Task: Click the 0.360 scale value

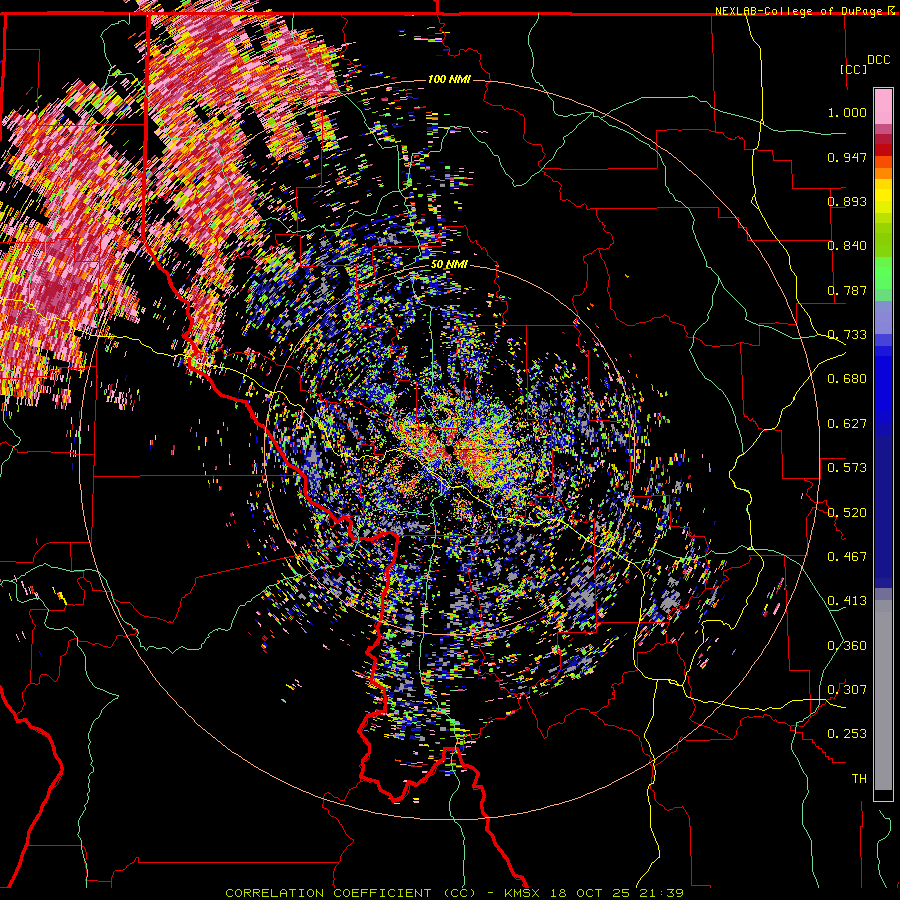Action: (x=847, y=646)
